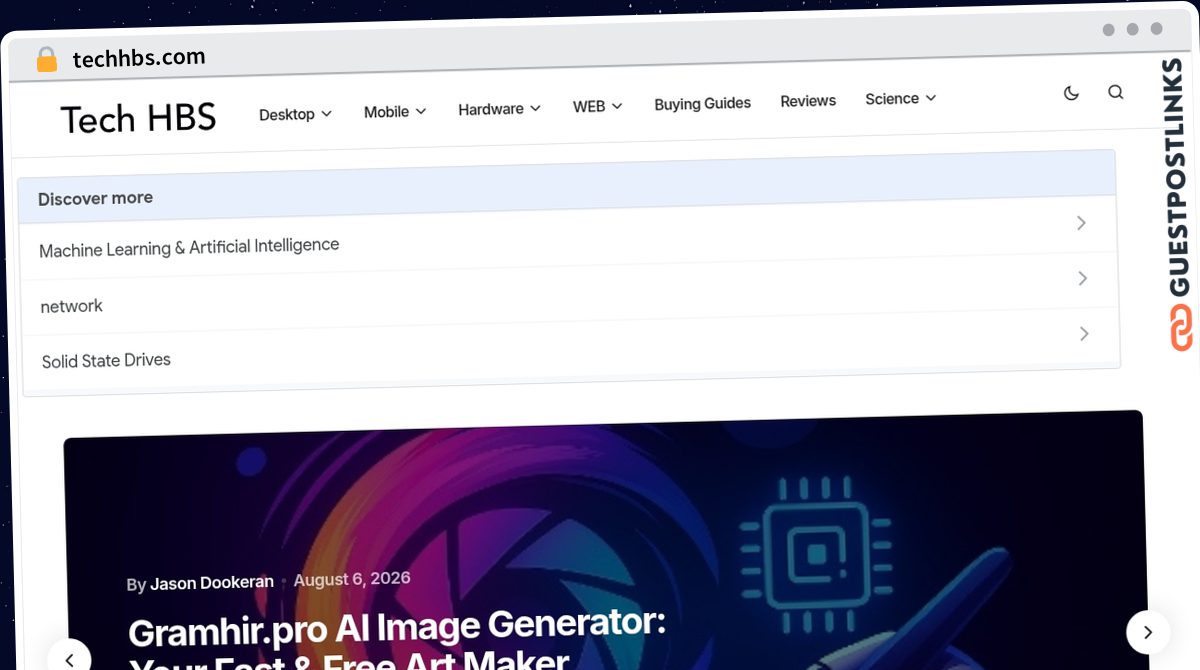1200x670 pixels.
Task: Open the Solid State Drives link
Action: 106,360
